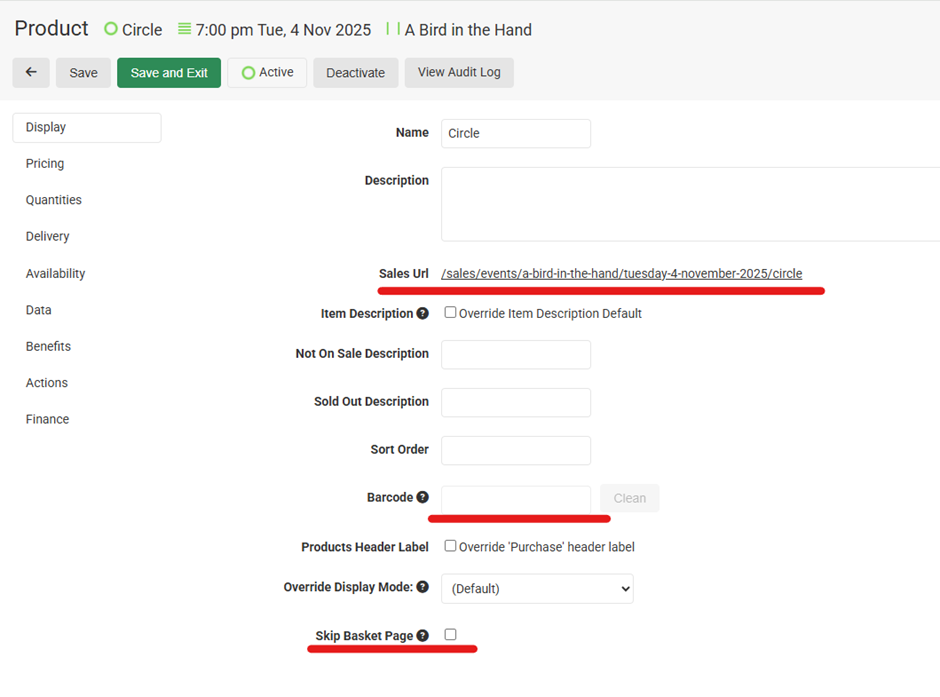Viewport: 940px width, 697px height.
Task: Tick the Override 'Purchase' header label checkbox
Action: (450, 546)
